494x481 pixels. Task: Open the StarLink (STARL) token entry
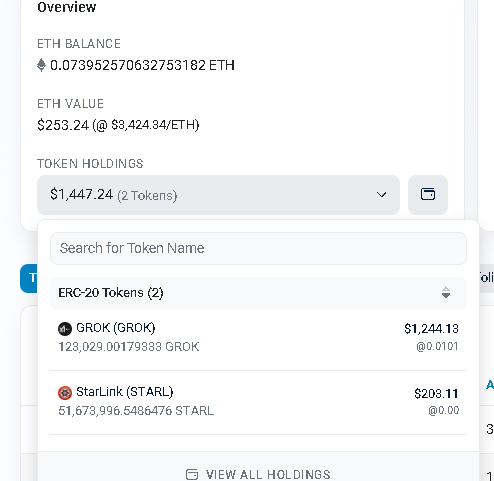(258, 401)
